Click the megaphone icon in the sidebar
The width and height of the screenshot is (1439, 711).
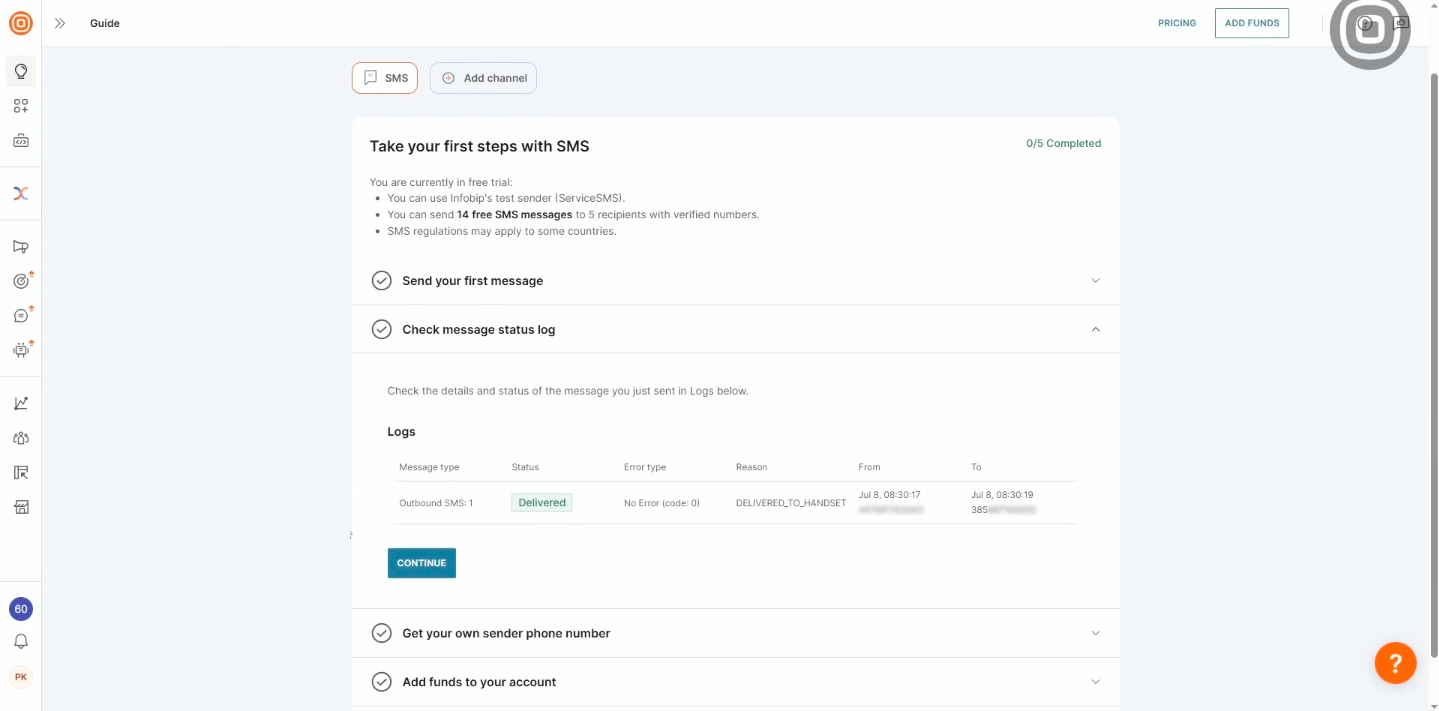20,247
